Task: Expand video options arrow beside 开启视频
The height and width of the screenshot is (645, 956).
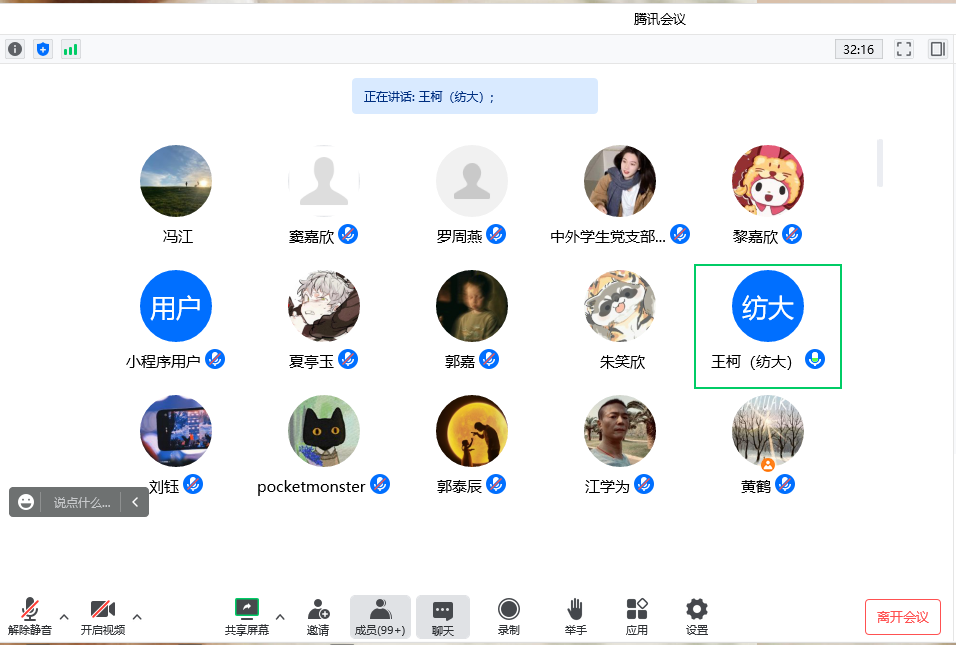Action: pos(137,617)
